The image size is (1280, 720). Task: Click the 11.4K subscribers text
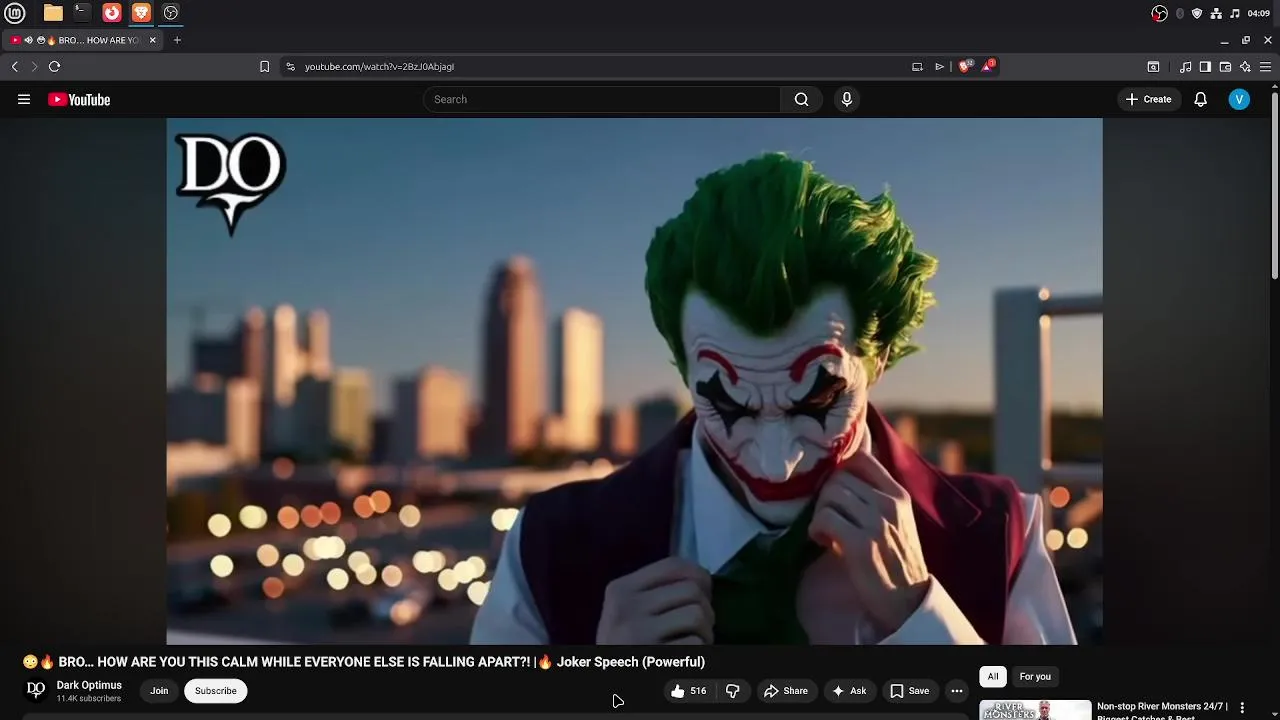pyautogui.click(x=89, y=698)
